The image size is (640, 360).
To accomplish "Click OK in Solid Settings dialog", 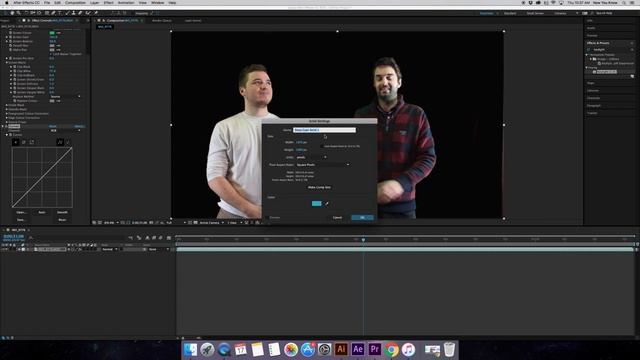I will (362, 218).
